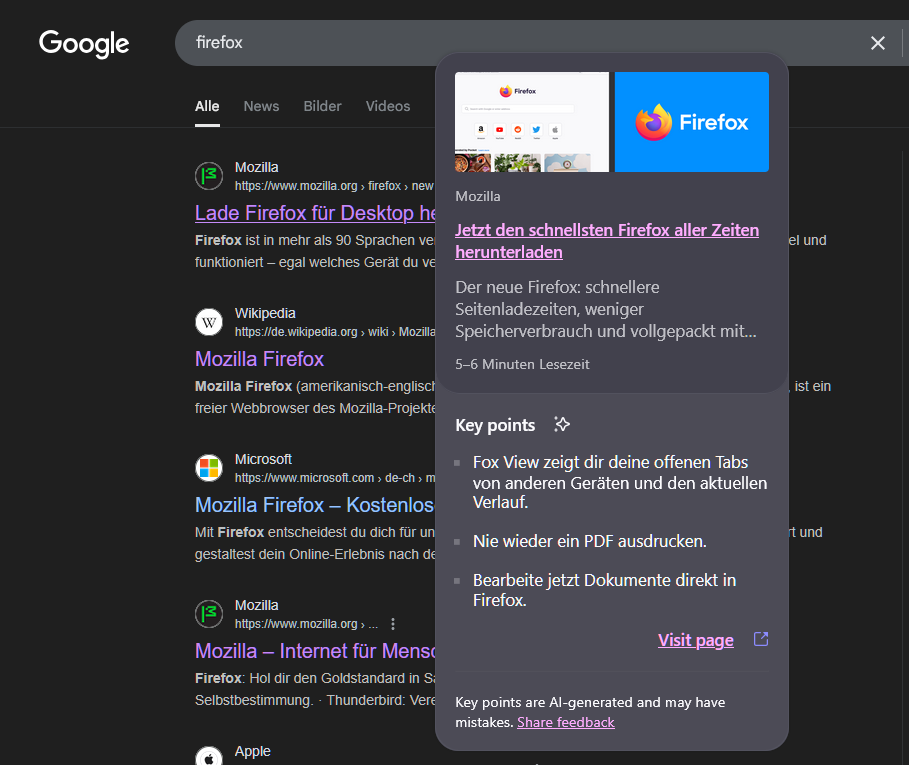Open the Videos tab
The image size is (909, 765).
pos(388,106)
